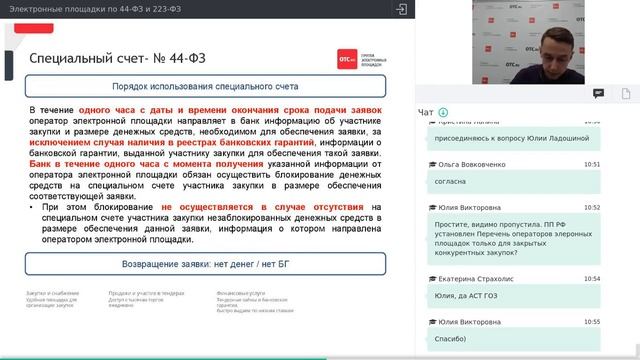Click the red tab marker above the slide
The height and width of the screenshot is (360, 640).
[34, 28]
